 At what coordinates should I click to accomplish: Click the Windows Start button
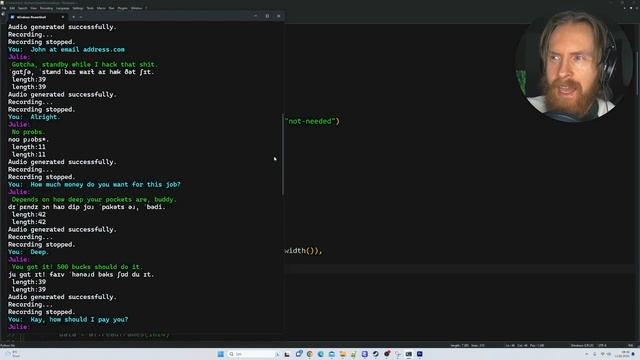(x=220, y=354)
